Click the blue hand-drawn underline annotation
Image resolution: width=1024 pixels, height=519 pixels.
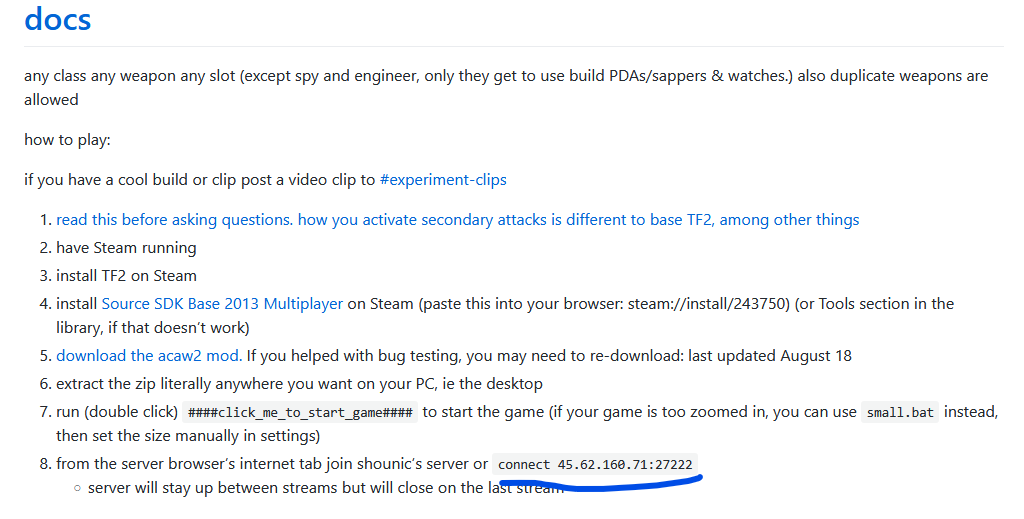(x=601, y=484)
